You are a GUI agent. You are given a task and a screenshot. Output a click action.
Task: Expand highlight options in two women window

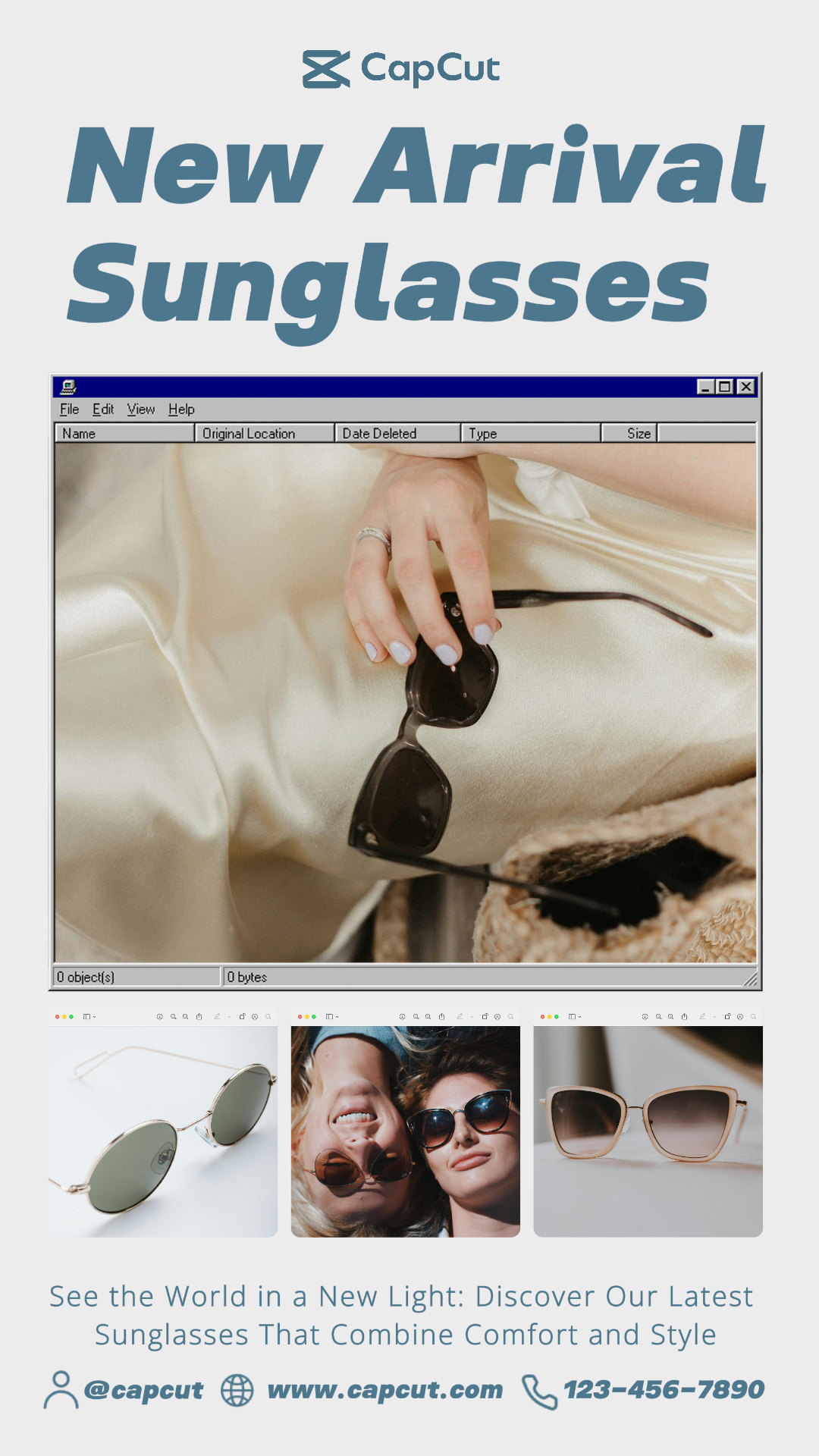(x=472, y=1017)
